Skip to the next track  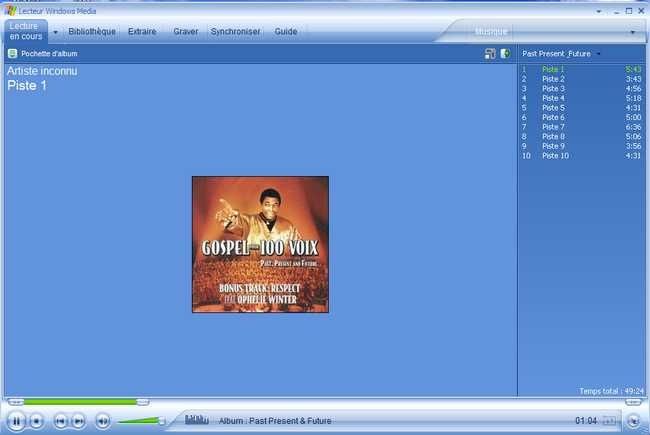point(78,421)
